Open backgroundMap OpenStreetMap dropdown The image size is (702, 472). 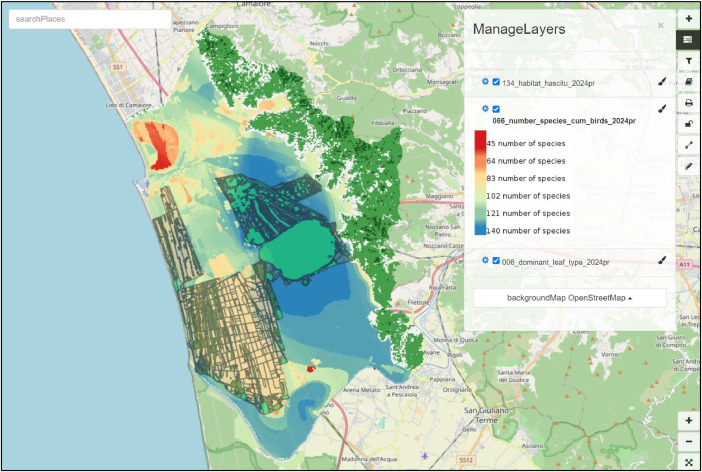pyautogui.click(x=569, y=298)
